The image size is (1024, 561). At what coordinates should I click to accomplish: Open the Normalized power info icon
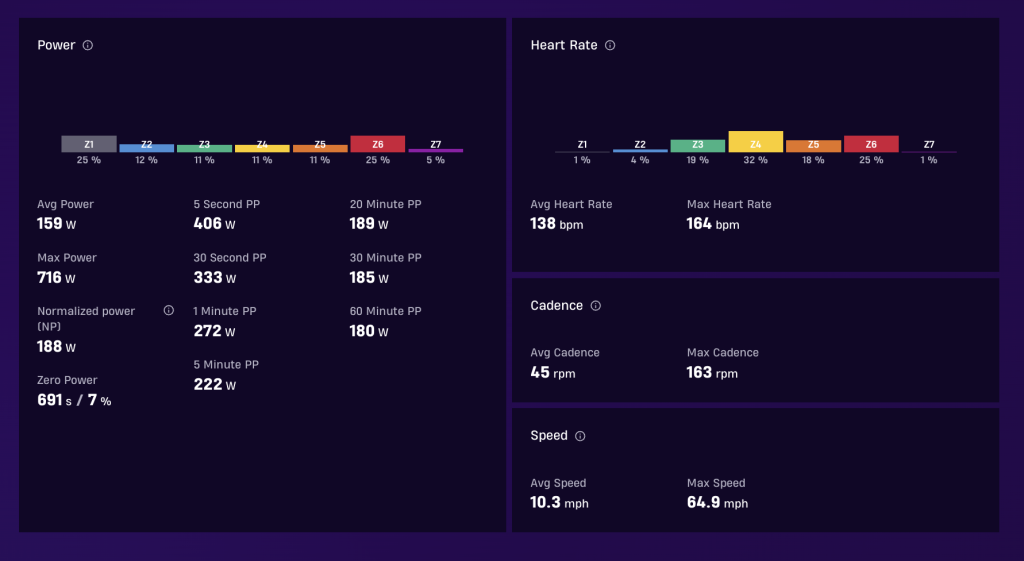(168, 310)
